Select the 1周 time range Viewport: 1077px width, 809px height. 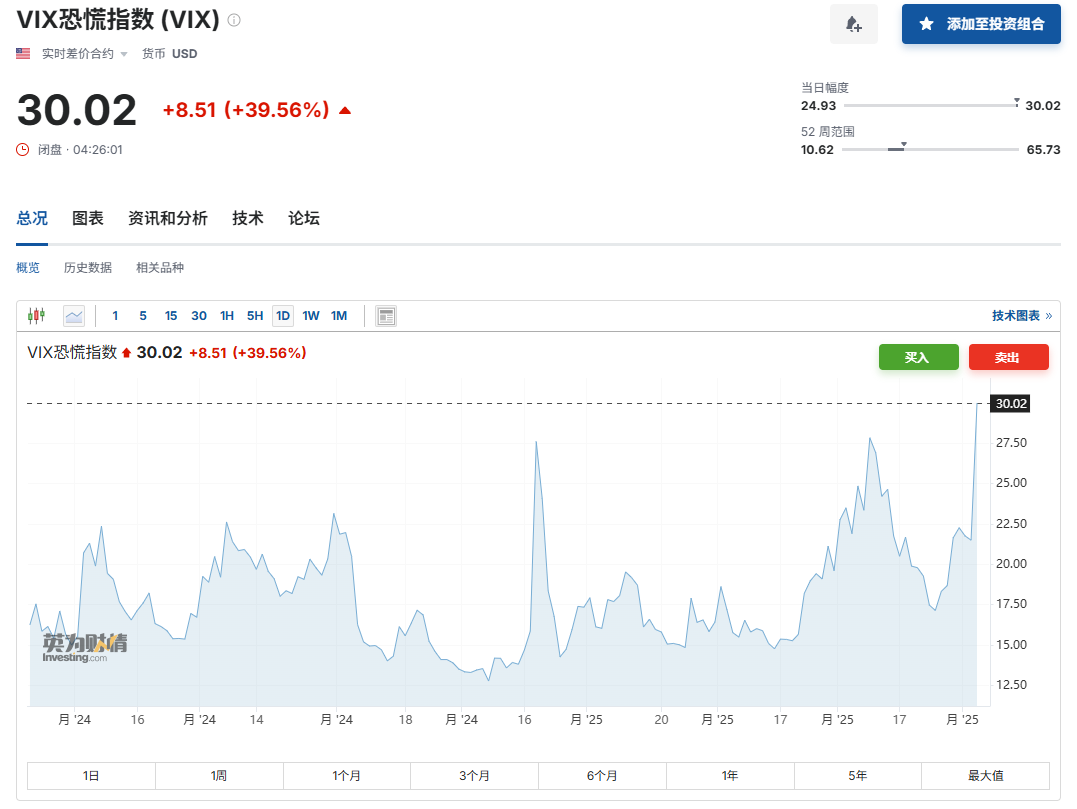click(219, 776)
